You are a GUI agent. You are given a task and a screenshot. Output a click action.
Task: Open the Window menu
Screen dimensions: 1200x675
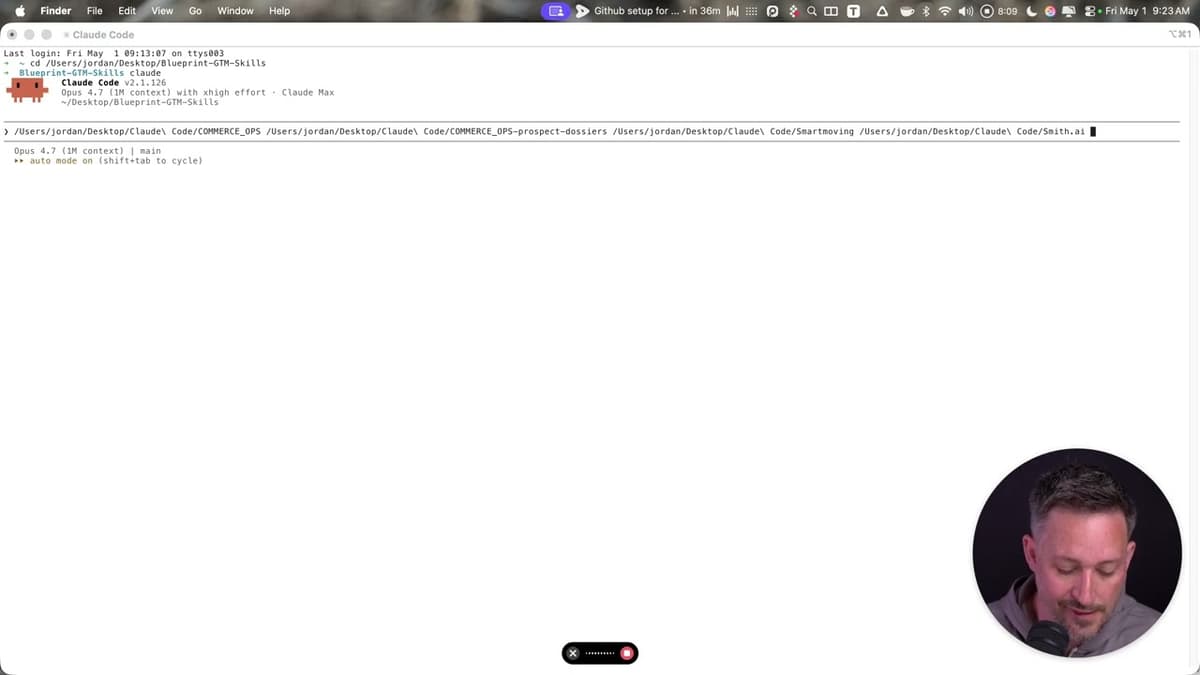coord(235,11)
